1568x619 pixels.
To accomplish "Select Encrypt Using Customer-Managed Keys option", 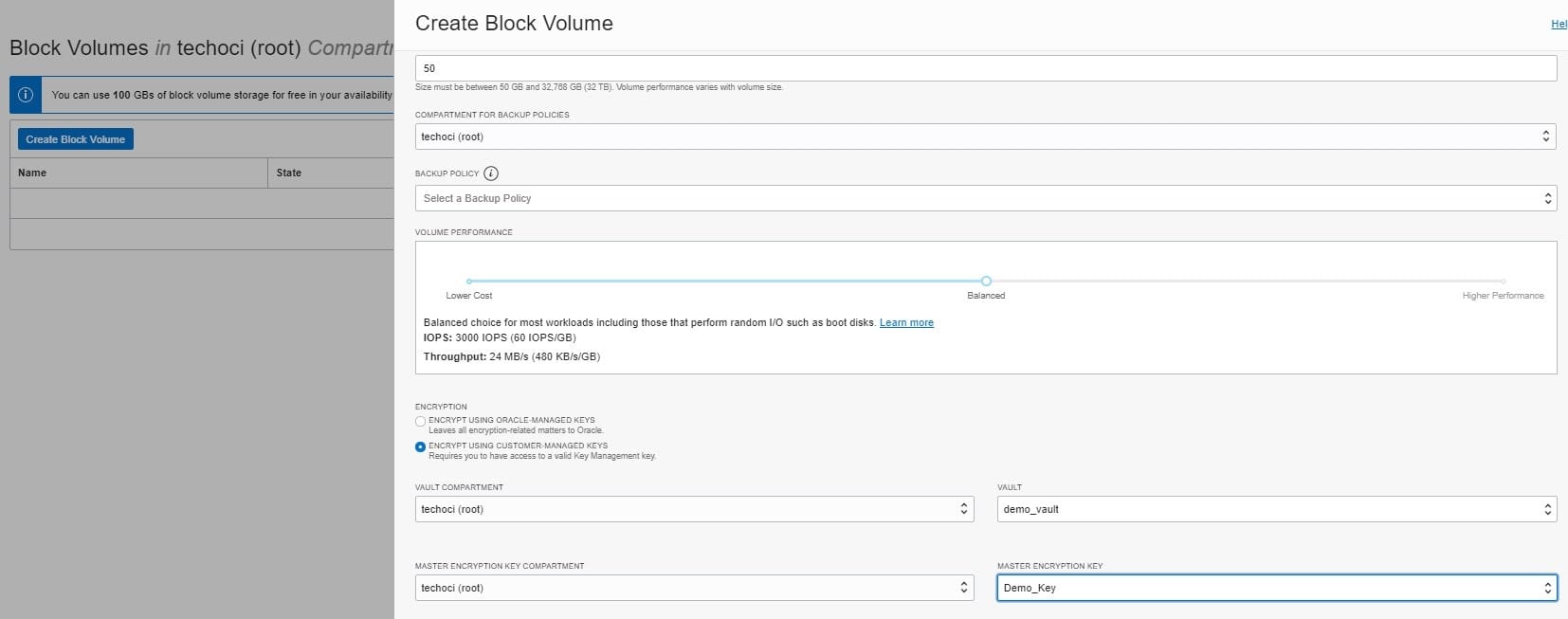I will coord(421,446).
